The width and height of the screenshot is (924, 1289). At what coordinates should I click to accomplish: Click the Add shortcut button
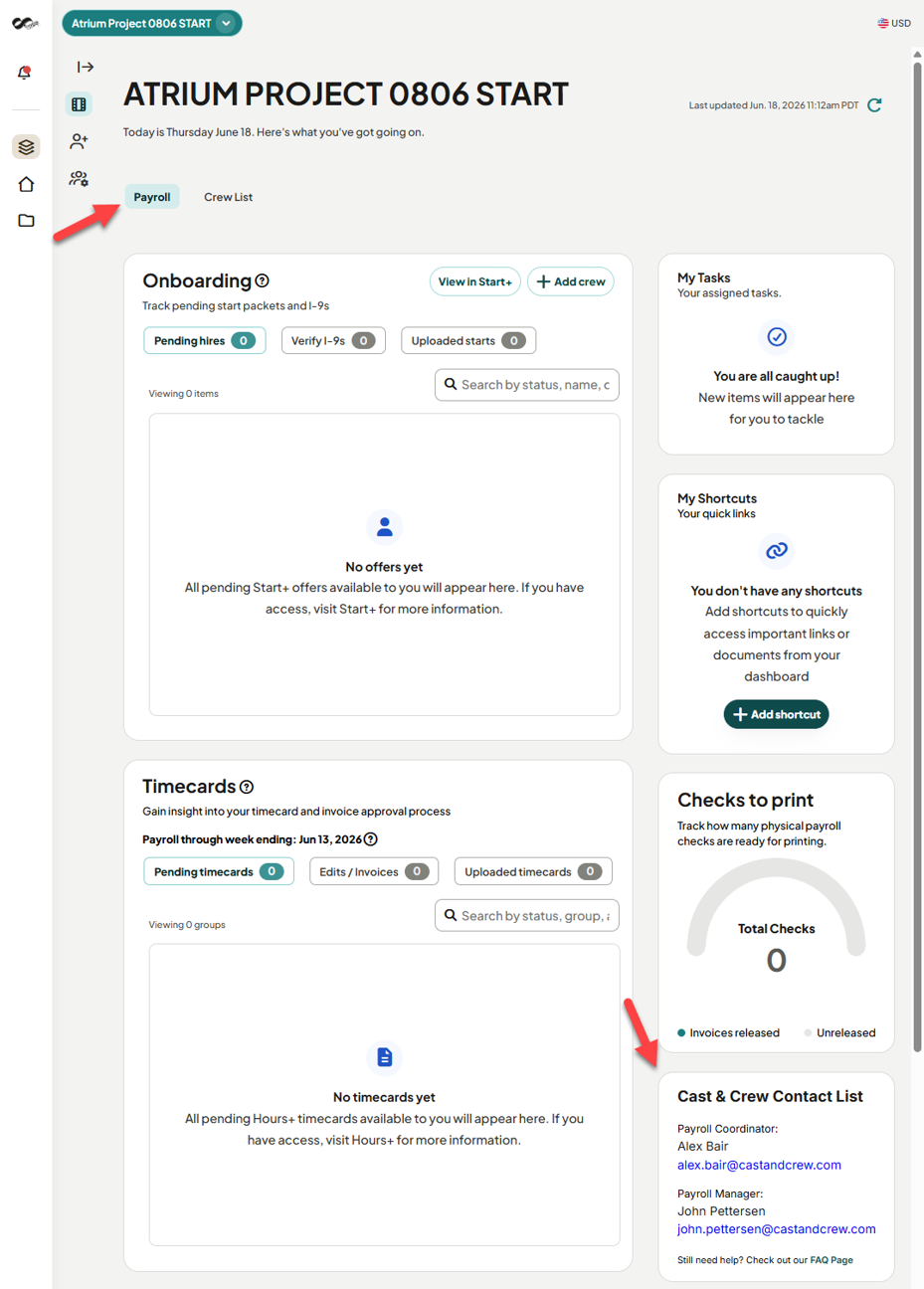pos(777,714)
